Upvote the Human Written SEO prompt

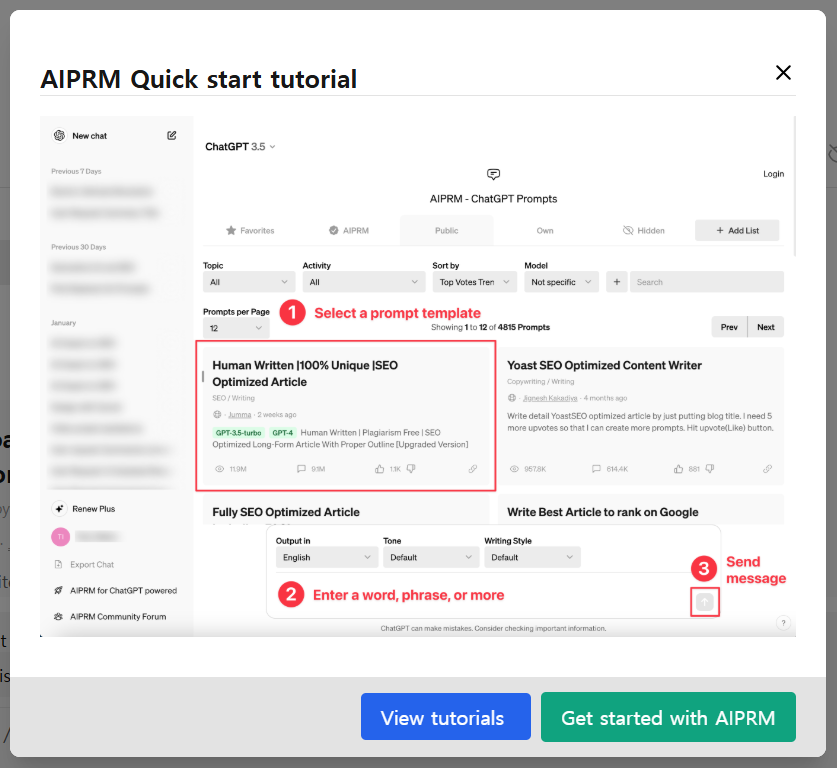(380, 469)
